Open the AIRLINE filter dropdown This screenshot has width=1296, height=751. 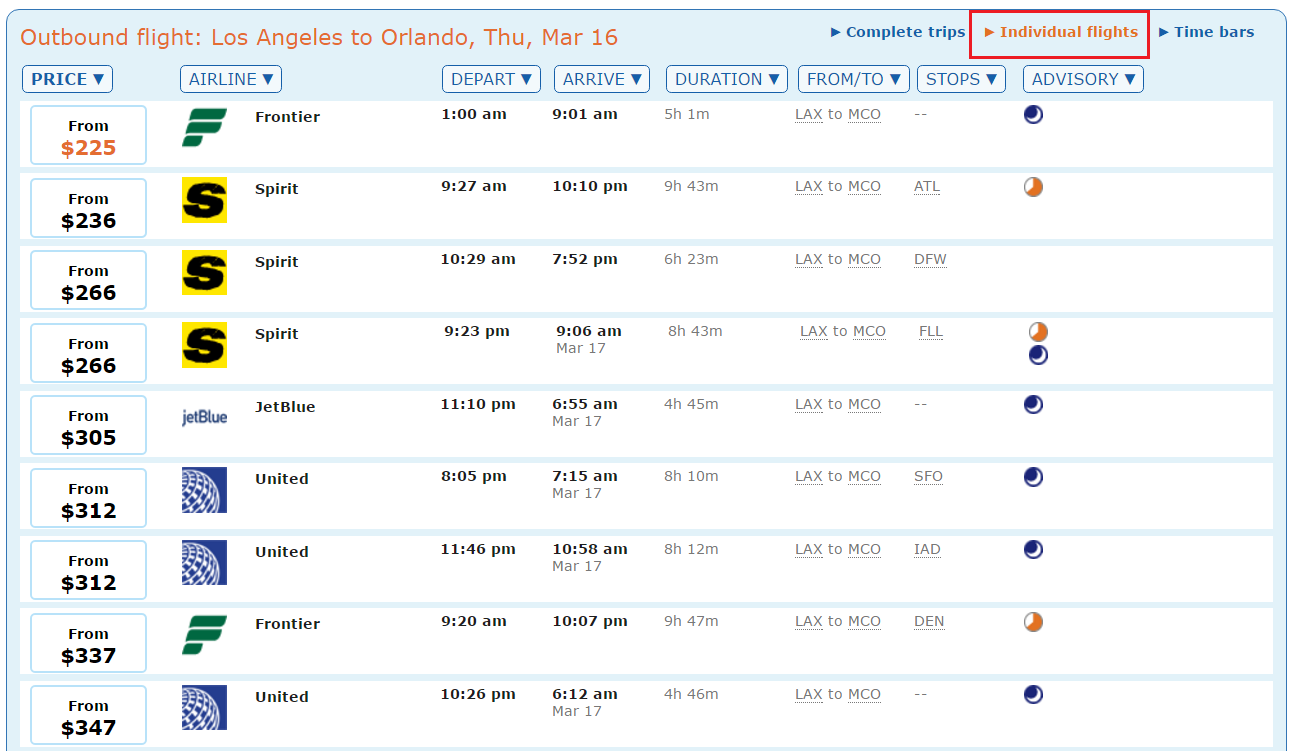tap(231, 78)
